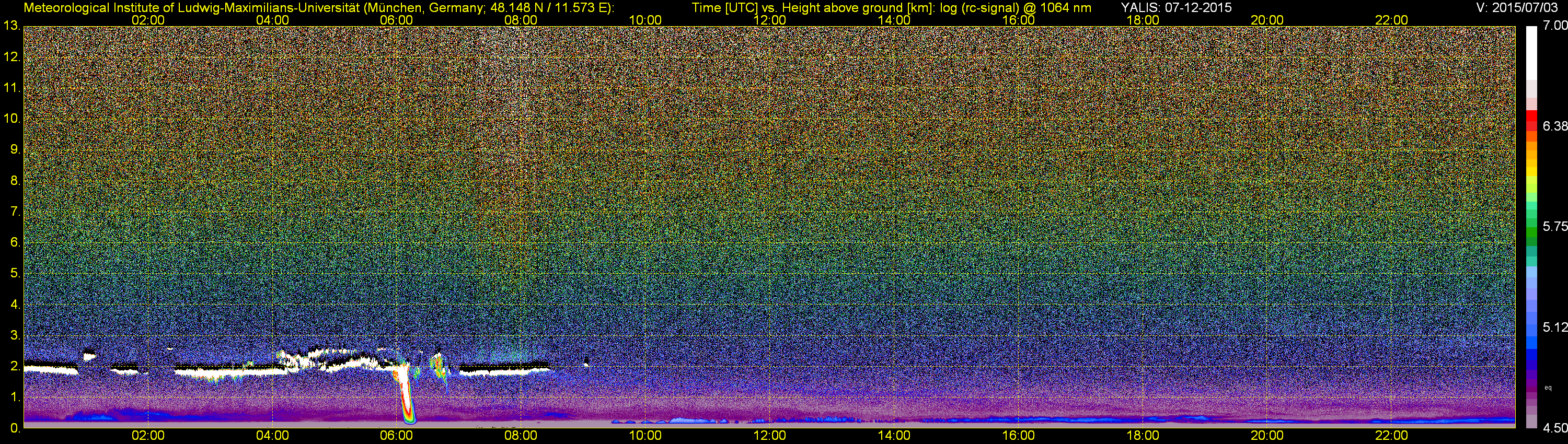The image size is (1568, 444).
Task: Click the 9 km height axis label
Action: point(15,149)
